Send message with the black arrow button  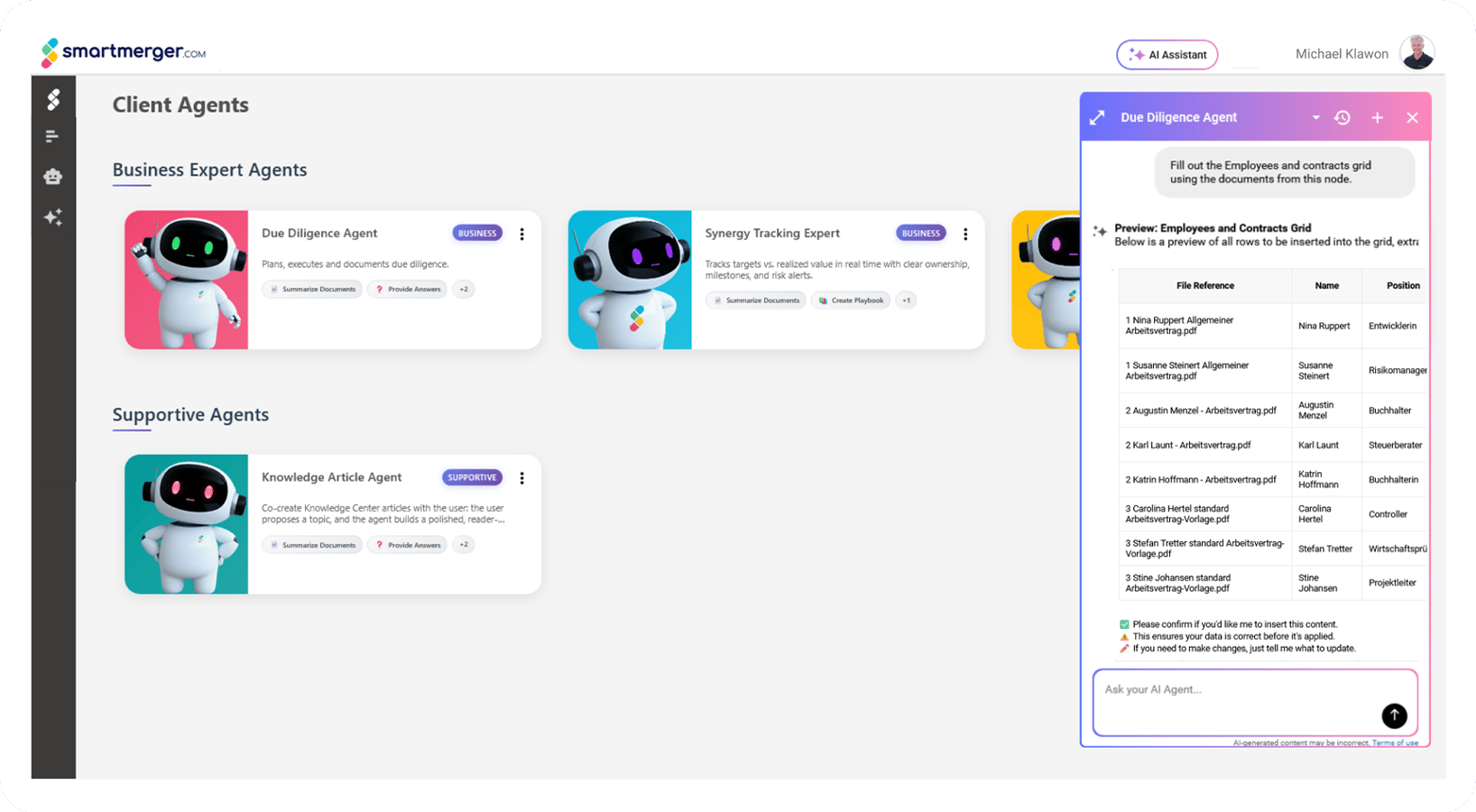(1394, 715)
